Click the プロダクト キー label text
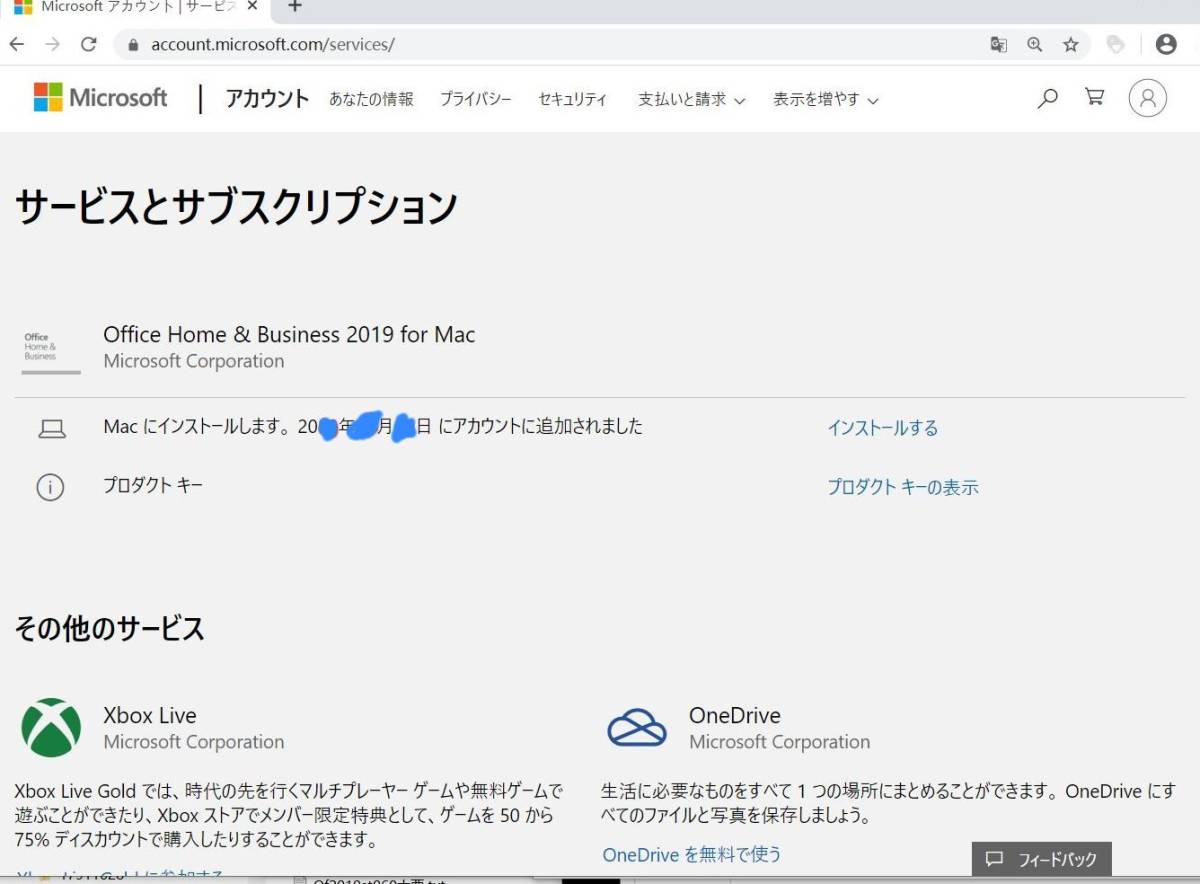 coord(153,486)
